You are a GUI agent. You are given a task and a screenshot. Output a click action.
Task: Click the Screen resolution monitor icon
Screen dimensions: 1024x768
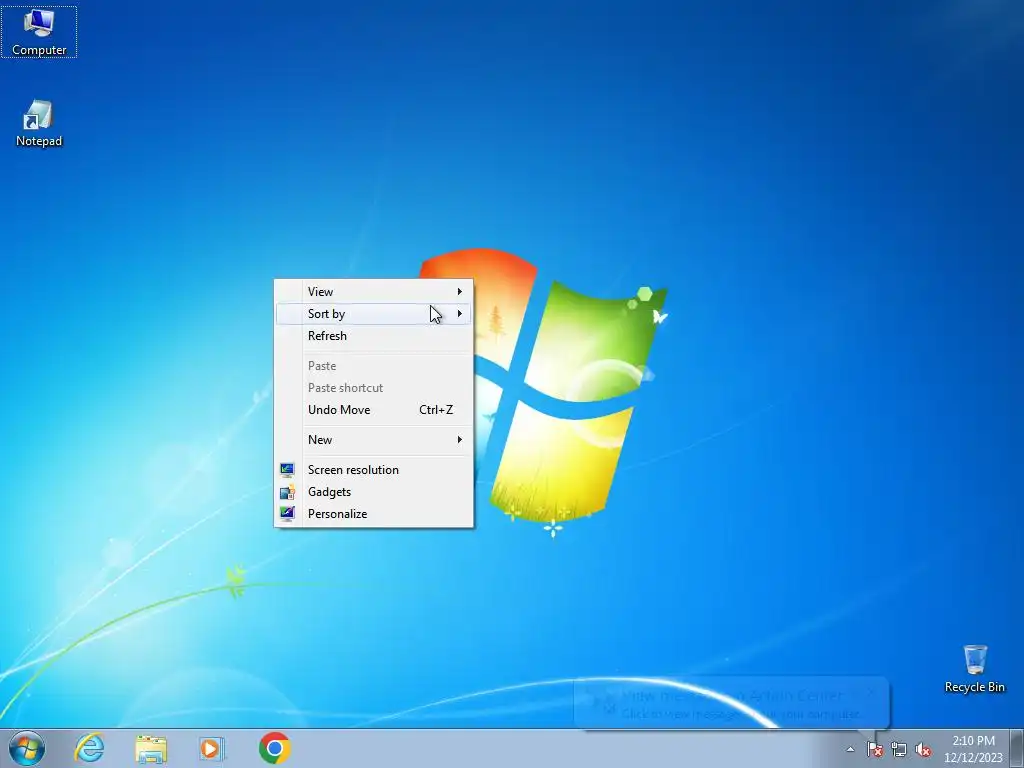pyautogui.click(x=287, y=470)
